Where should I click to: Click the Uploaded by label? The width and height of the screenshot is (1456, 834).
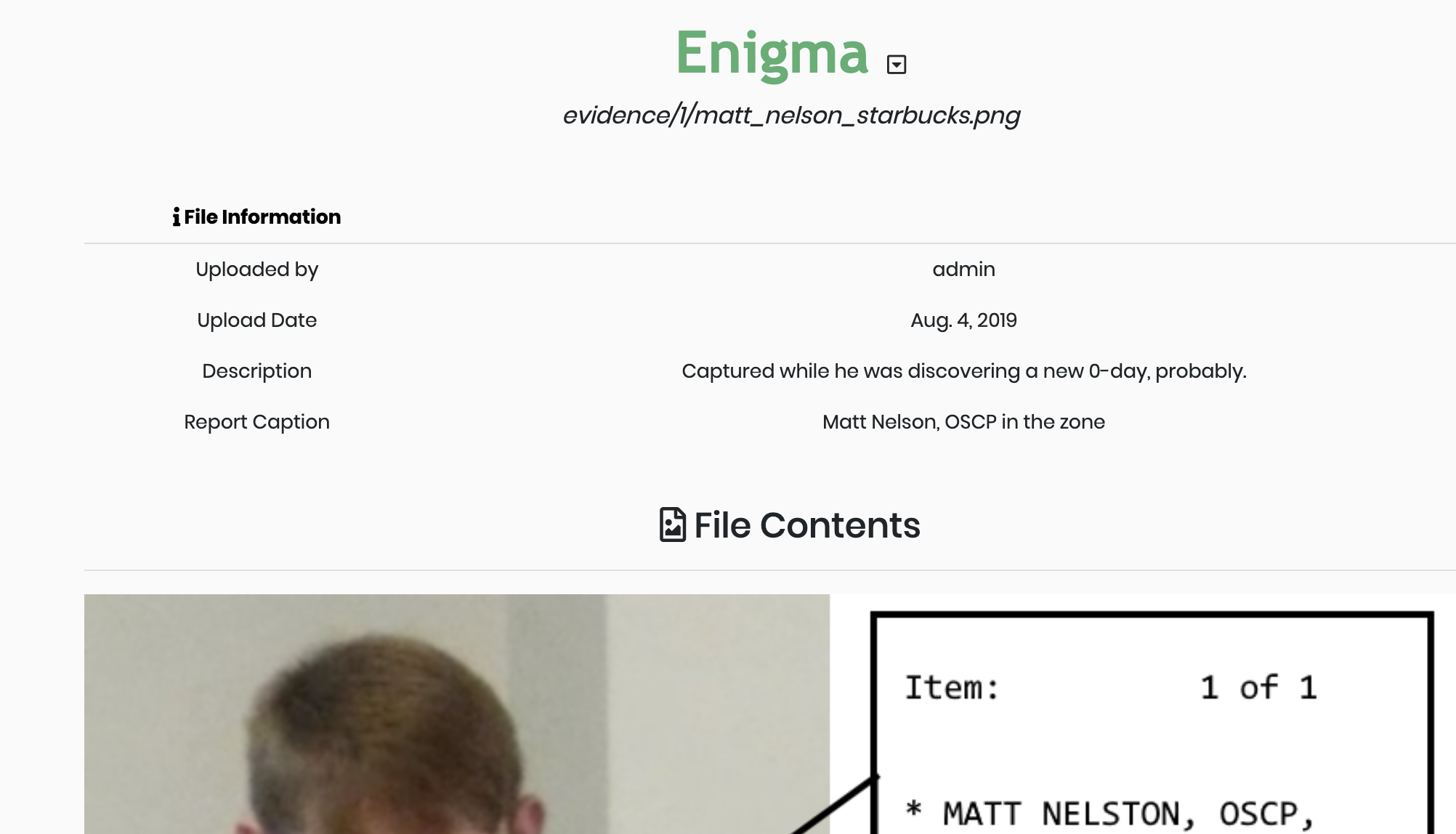pos(256,270)
